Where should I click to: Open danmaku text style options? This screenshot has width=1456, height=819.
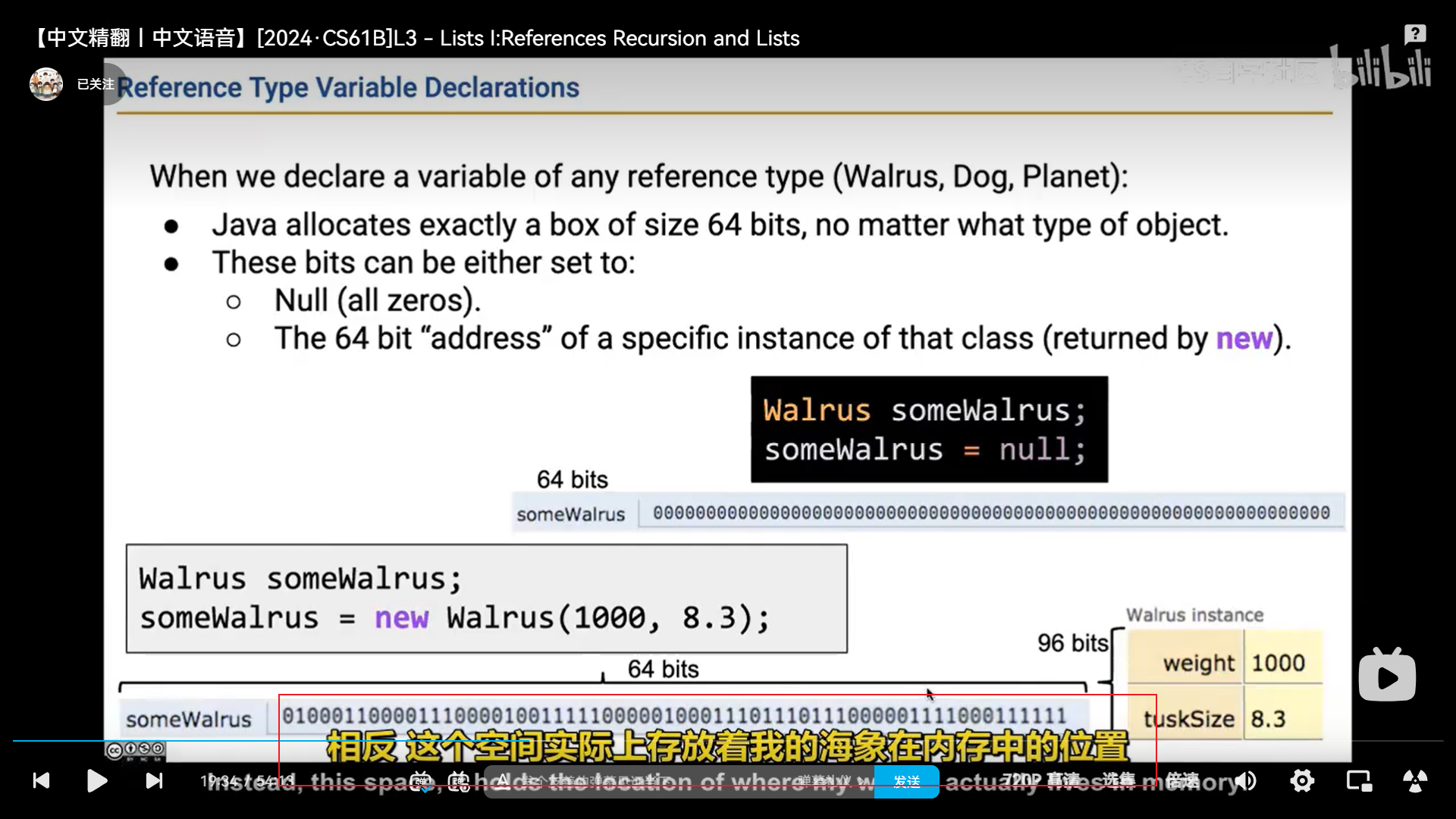click(x=503, y=781)
